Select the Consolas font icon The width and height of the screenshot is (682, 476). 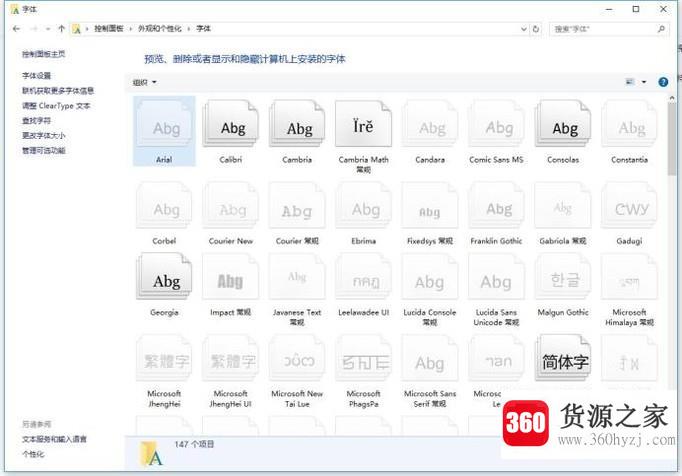[563, 124]
